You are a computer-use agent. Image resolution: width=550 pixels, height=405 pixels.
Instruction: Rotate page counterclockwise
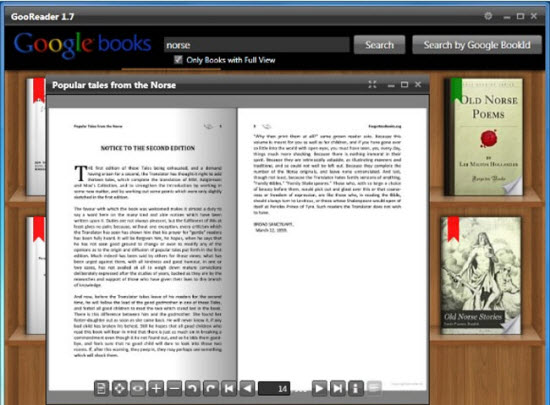point(193,389)
